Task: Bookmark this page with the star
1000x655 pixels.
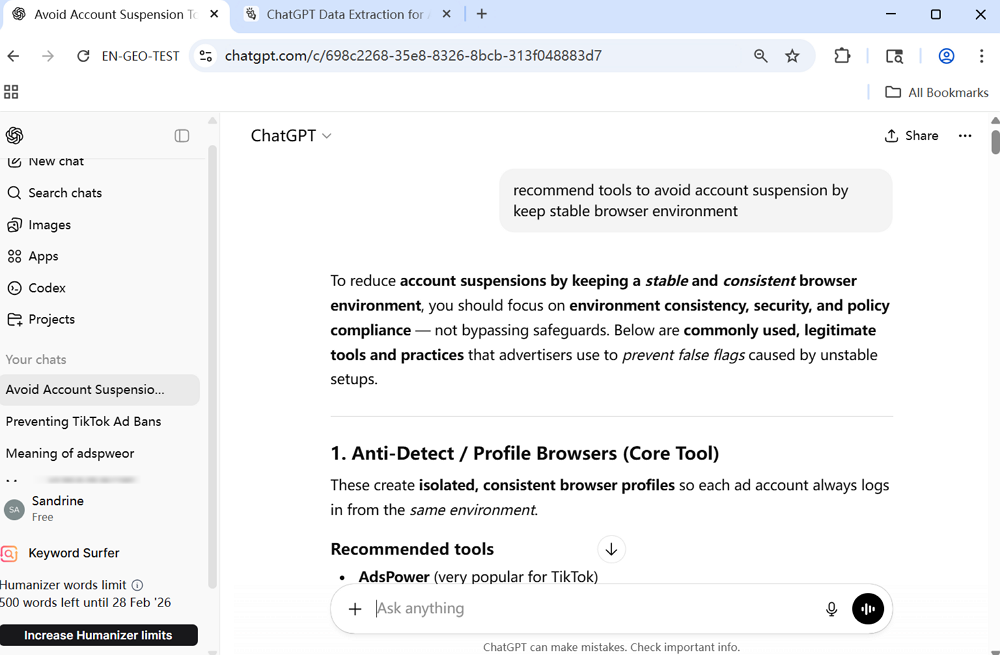Action: click(792, 56)
